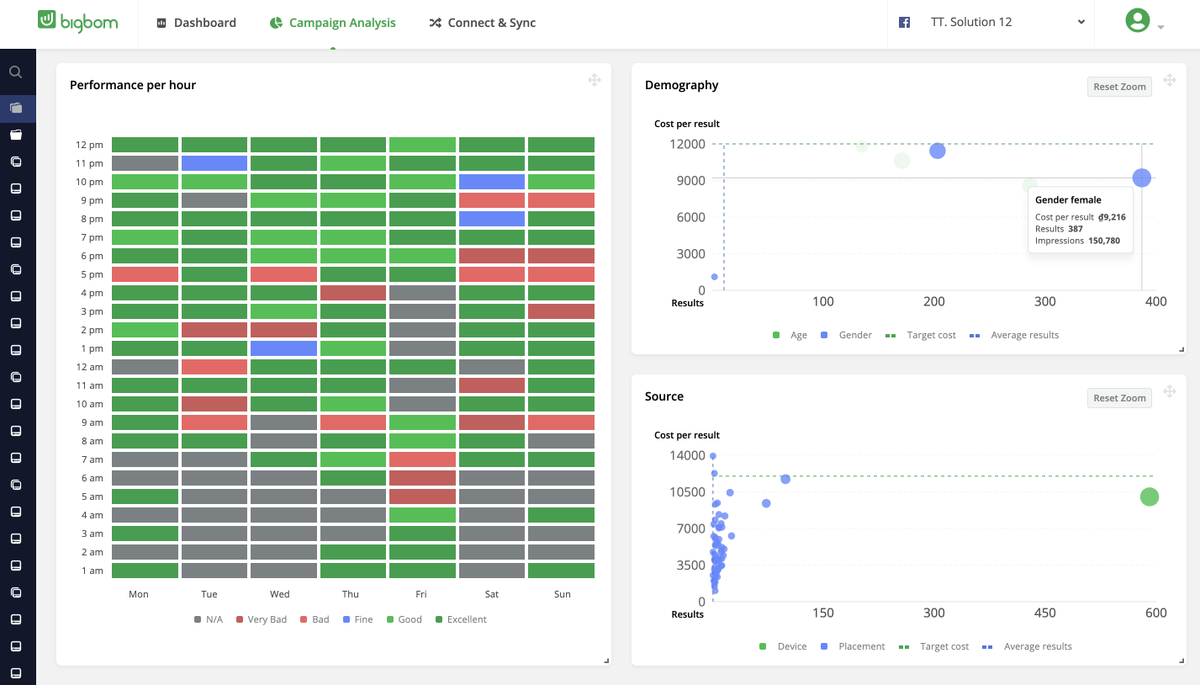
Task: Click the Dashboard grid icon
Action: point(162,23)
